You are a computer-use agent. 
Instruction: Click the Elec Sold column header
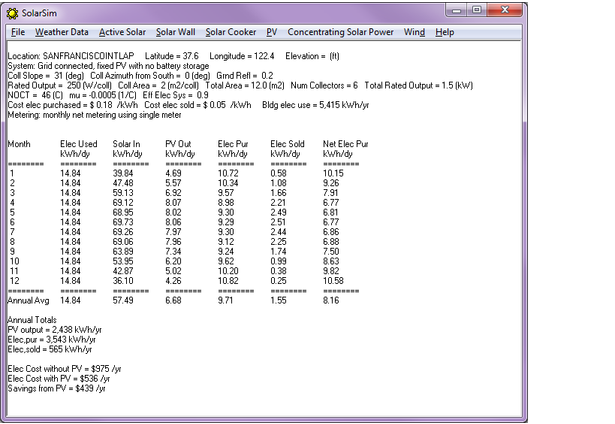click(x=287, y=144)
